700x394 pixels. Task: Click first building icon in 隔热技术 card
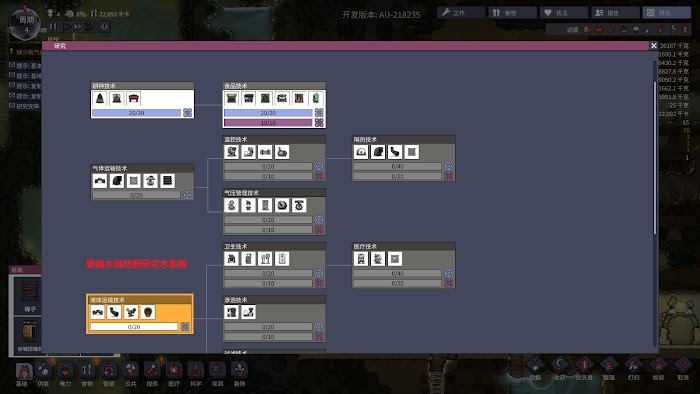tap(361, 152)
